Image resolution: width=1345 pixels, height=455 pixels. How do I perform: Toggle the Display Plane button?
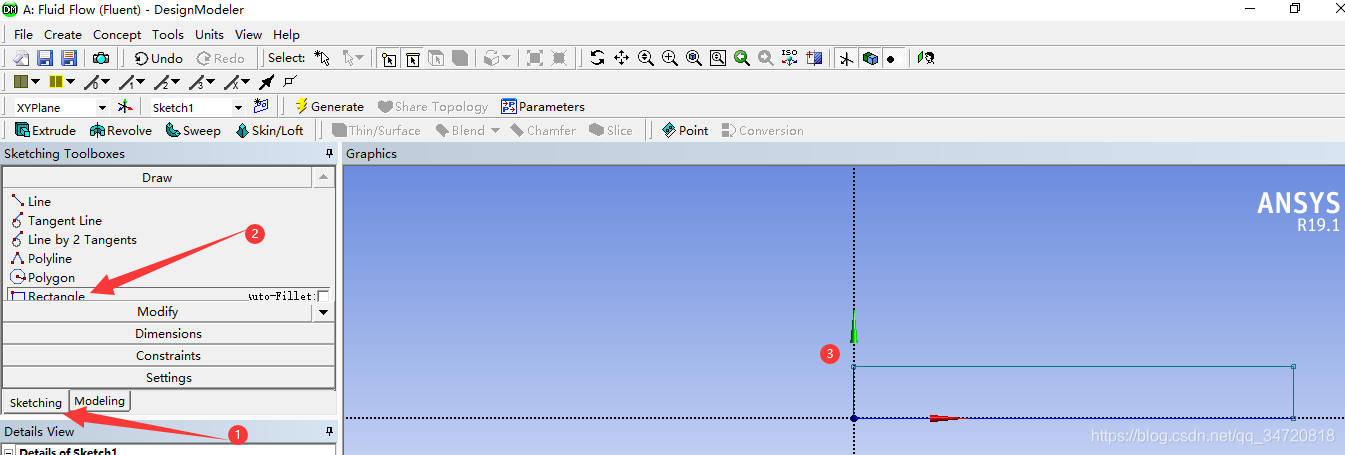[x=846, y=58]
